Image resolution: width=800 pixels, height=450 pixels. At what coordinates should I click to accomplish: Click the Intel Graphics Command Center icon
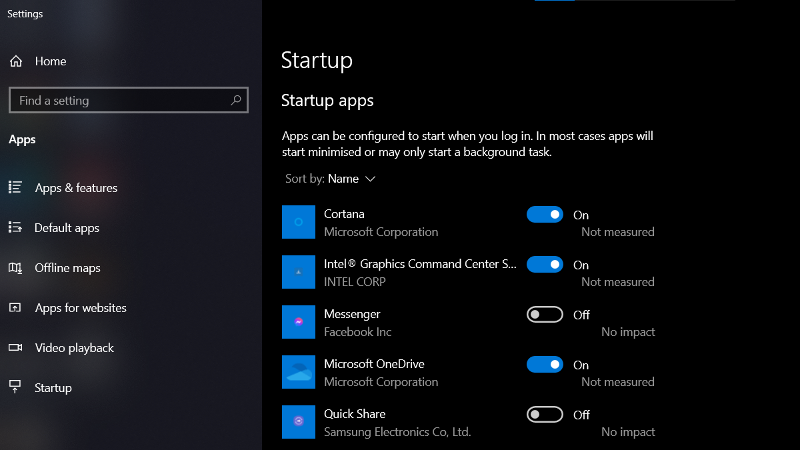298,272
